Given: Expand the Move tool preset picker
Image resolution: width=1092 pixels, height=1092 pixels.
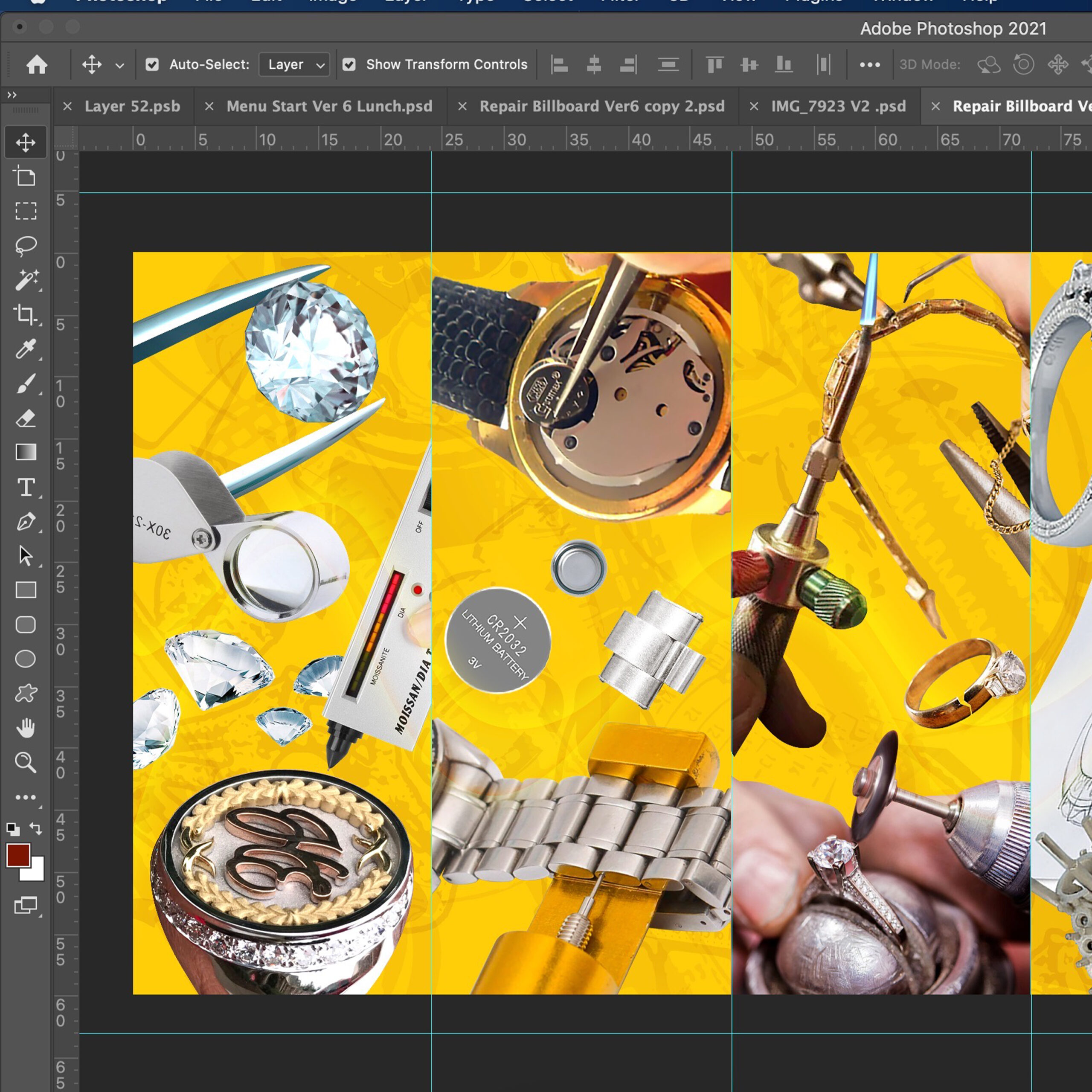Looking at the screenshot, I should click(x=120, y=66).
